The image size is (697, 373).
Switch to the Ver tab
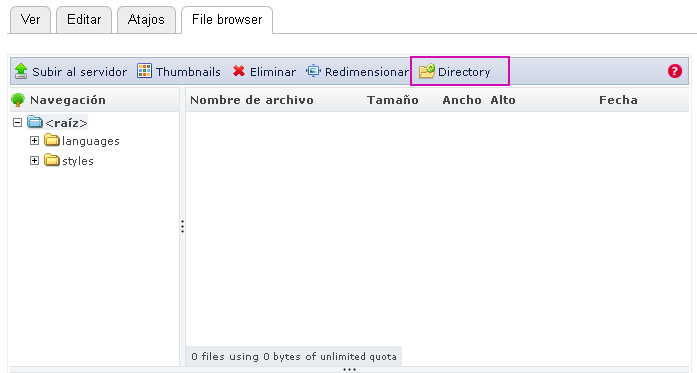(30, 20)
